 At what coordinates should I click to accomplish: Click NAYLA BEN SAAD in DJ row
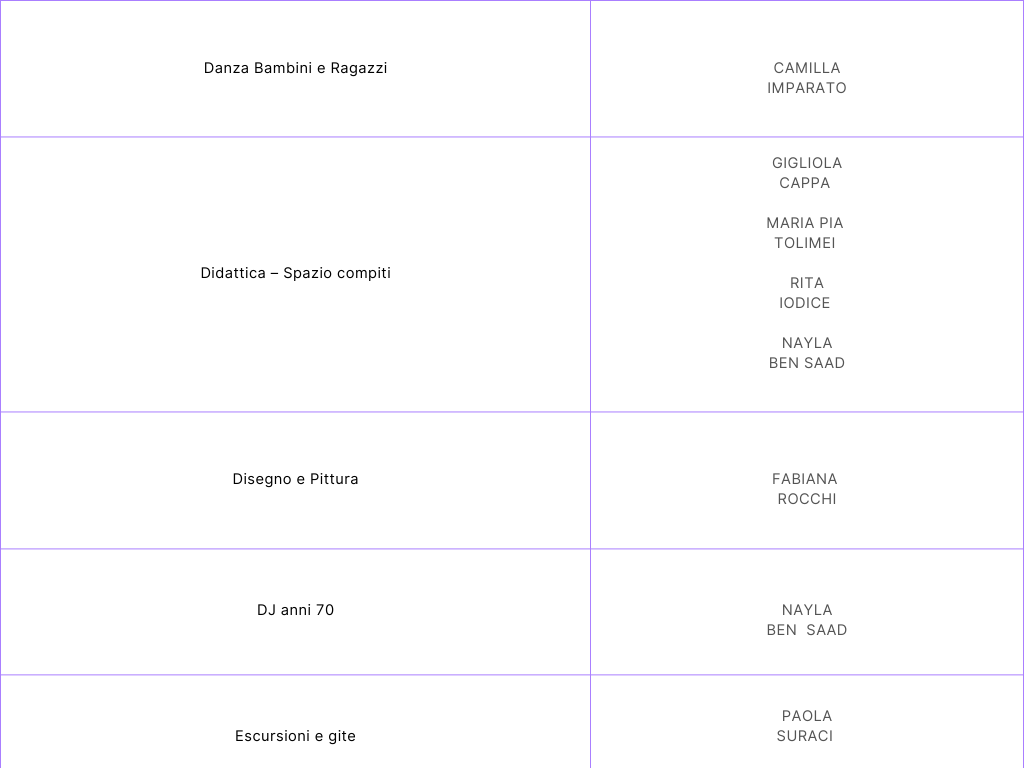(807, 620)
